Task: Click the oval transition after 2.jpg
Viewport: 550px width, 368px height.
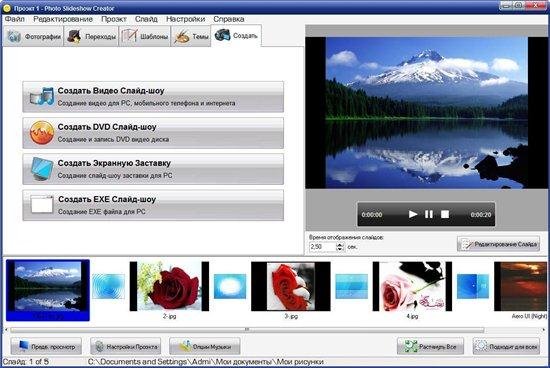Action: point(230,286)
